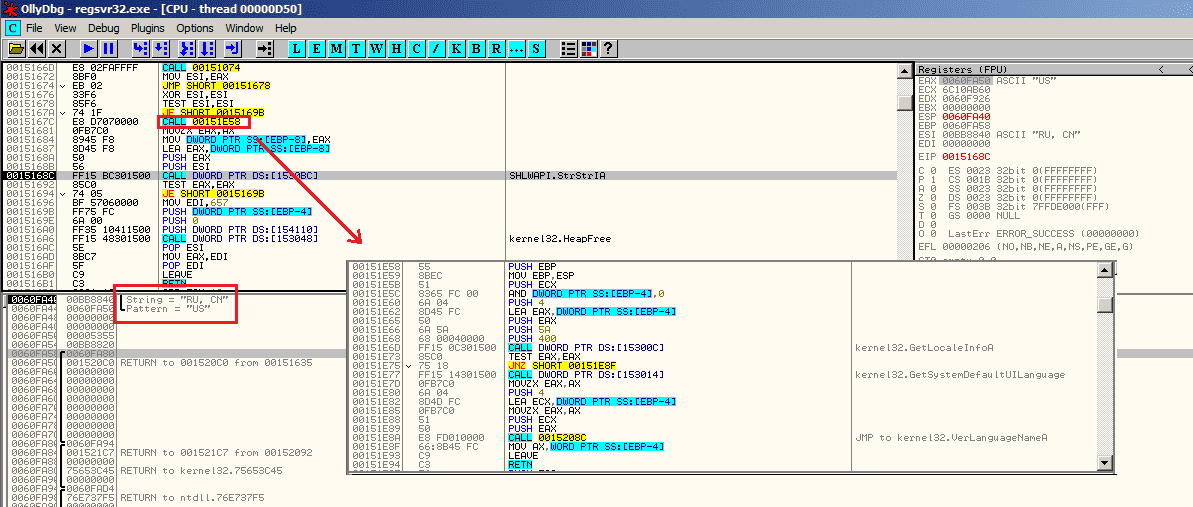Open appearance color grid icon
This screenshot has height=507, width=1193.
[x=588, y=49]
